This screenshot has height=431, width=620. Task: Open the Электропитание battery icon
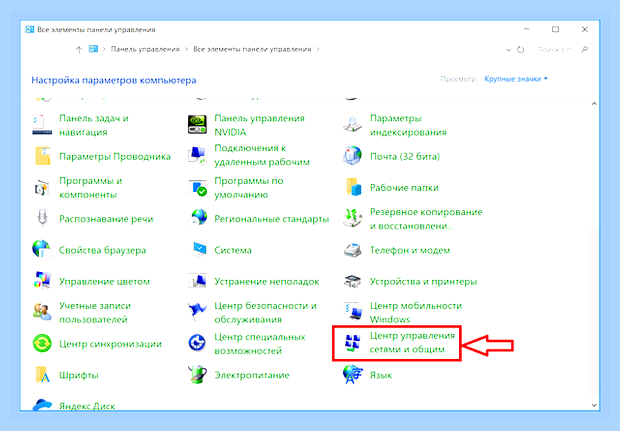(x=197, y=374)
